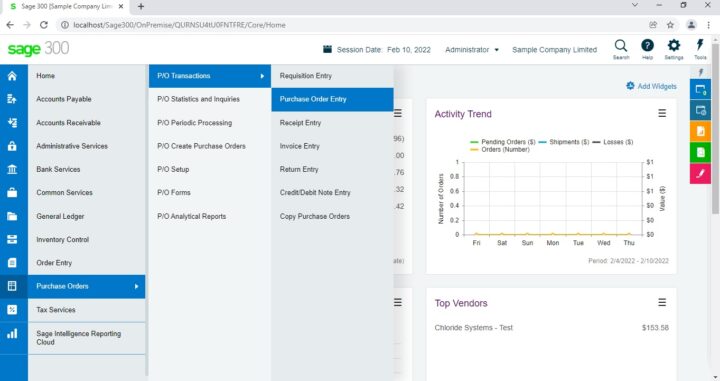Open P/O Forms
The width and height of the screenshot is (720, 381).
[210, 192]
